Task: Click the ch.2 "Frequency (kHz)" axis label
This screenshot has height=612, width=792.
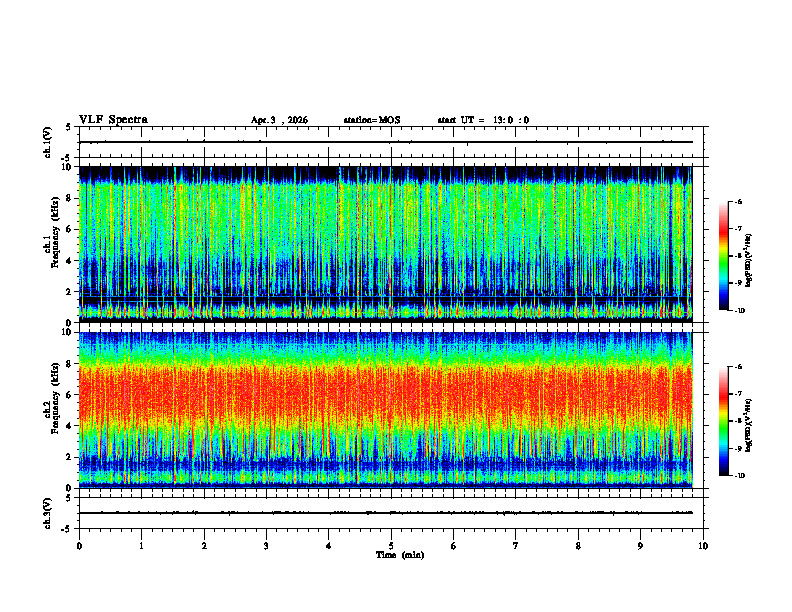Action: [x=56, y=398]
